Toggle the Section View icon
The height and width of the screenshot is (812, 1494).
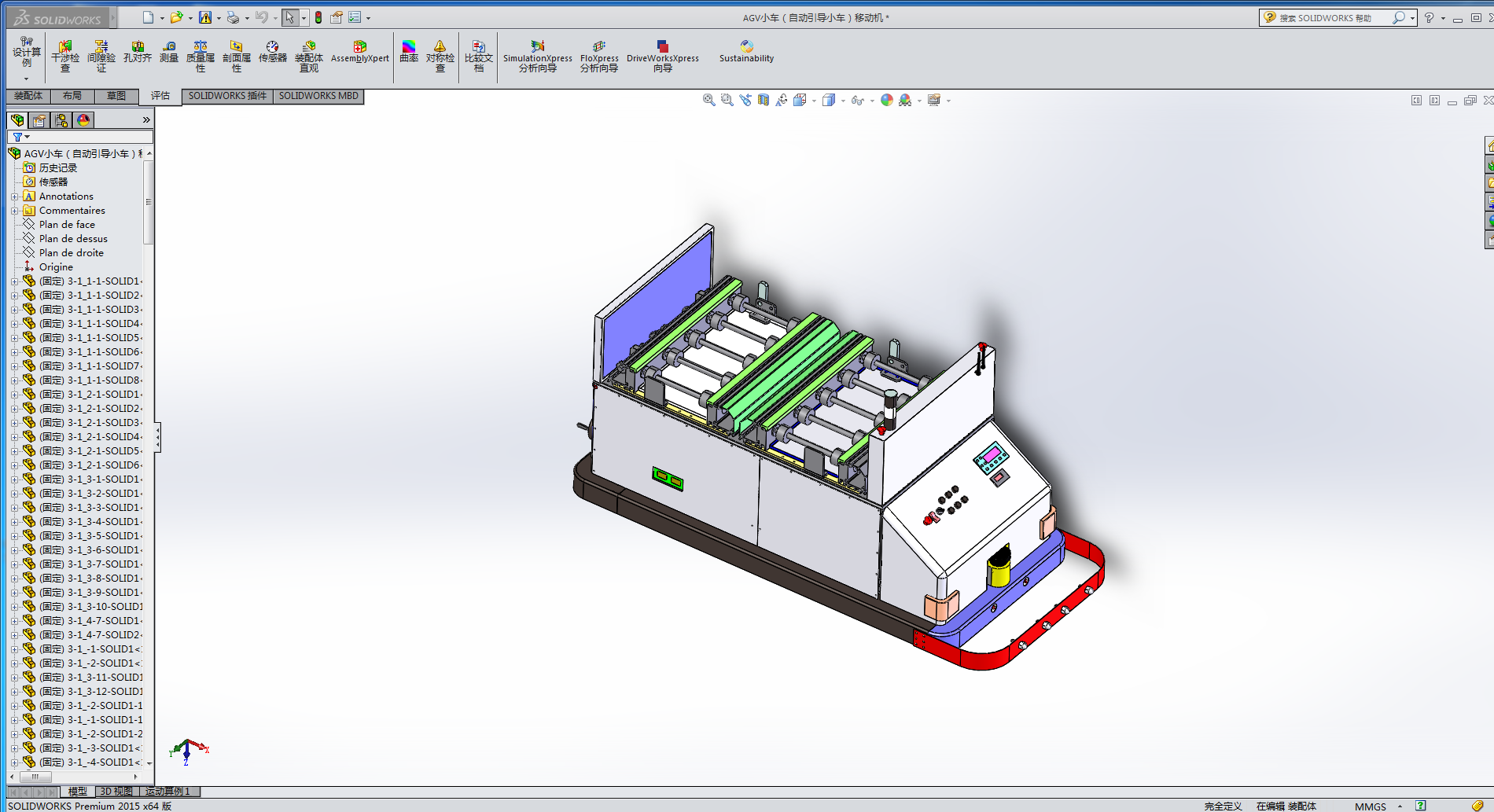pyautogui.click(x=763, y=100)
